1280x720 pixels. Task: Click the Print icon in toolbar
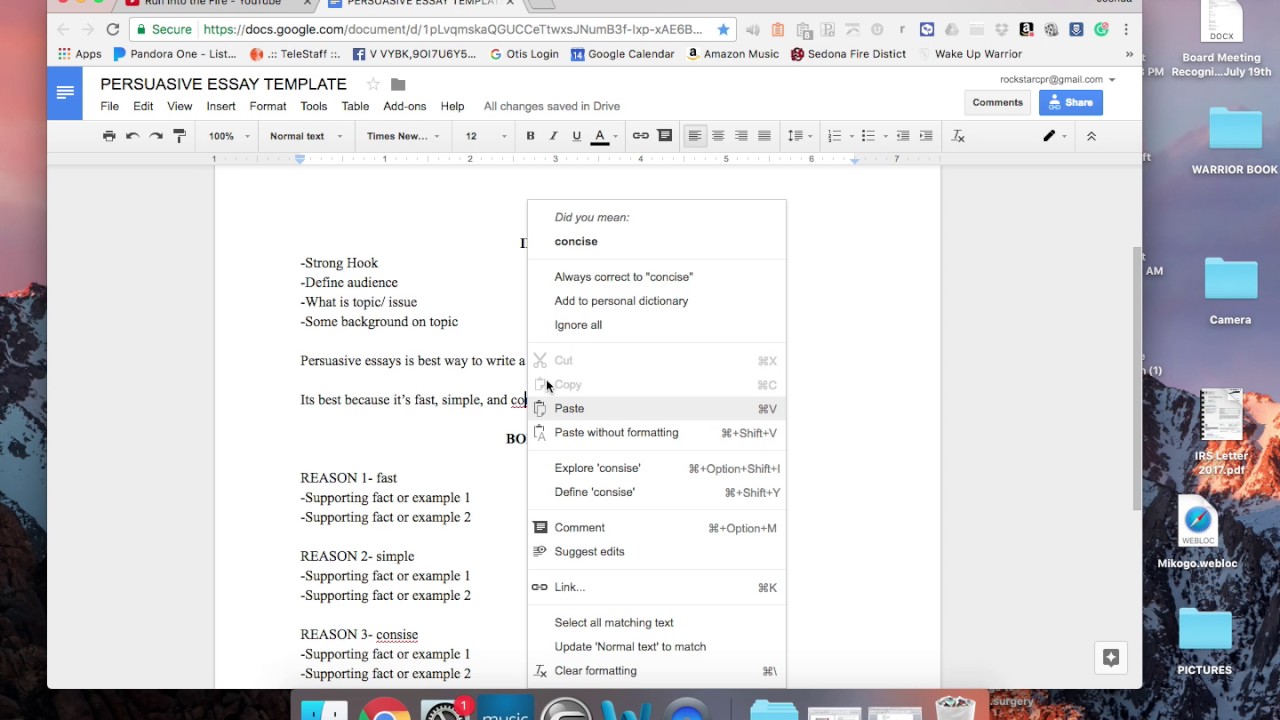coord(109,136)
